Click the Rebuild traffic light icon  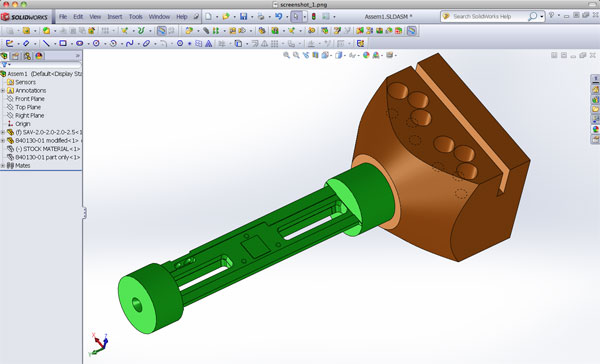[x=314, y=16]
